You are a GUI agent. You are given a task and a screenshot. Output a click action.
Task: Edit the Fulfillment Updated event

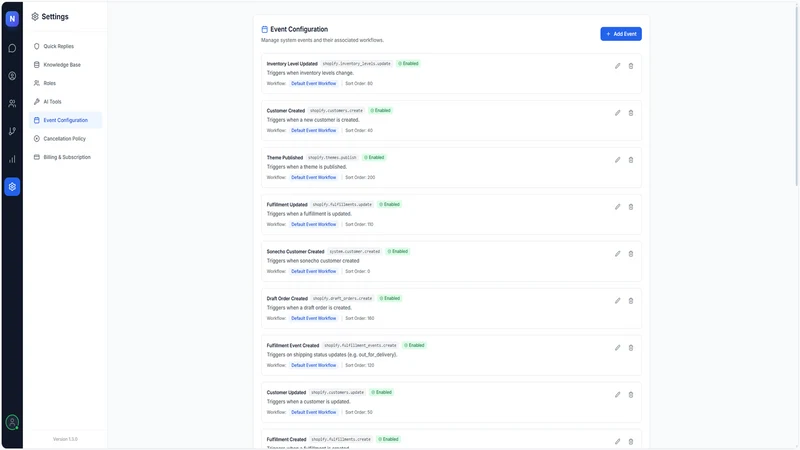click(x=617, y=207)
